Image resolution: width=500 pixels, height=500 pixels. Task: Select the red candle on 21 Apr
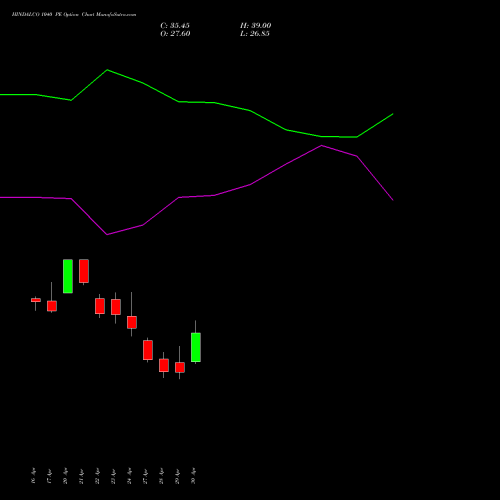(84, 271)
